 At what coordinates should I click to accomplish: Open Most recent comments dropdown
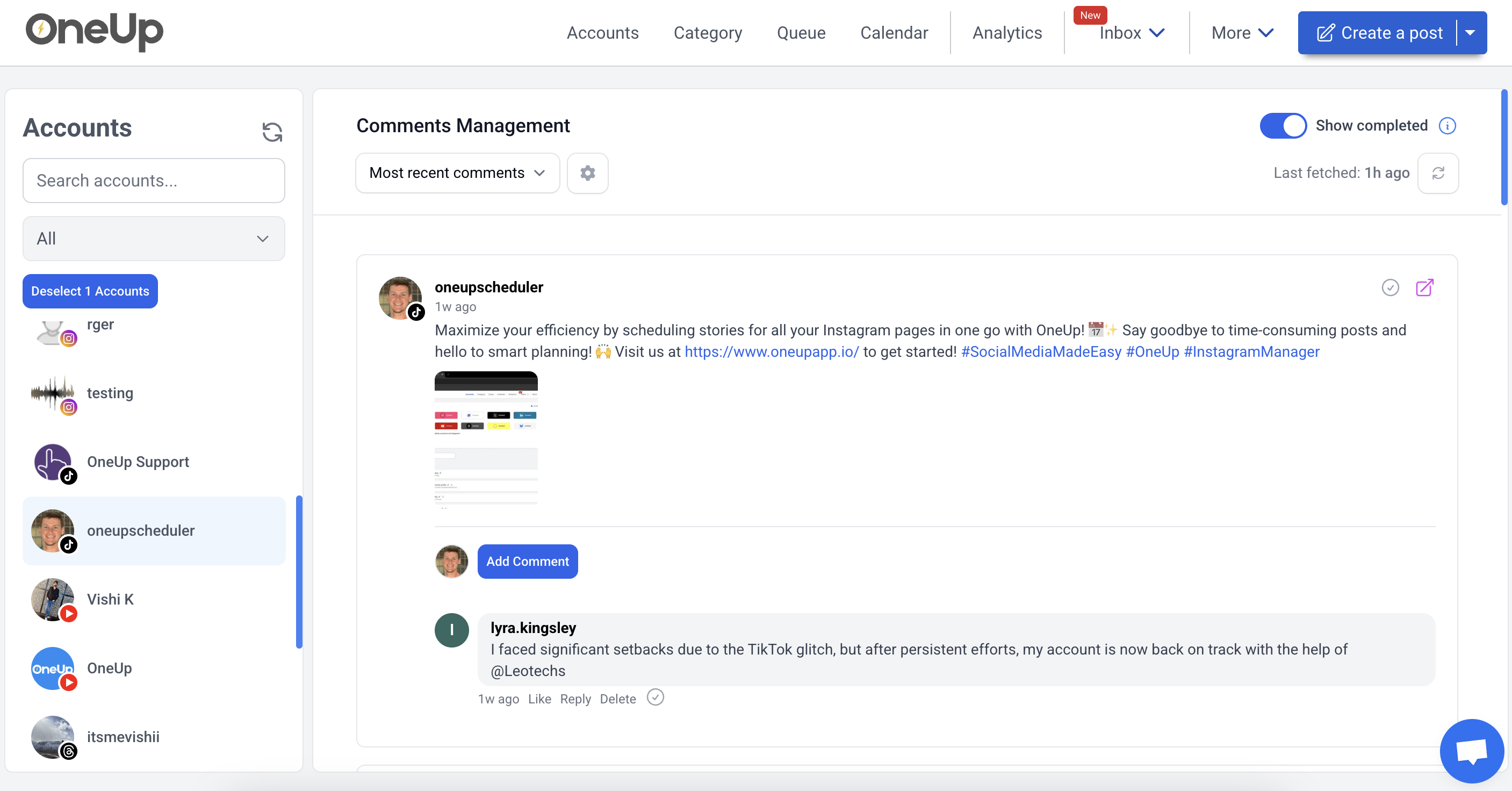[x=457, y=173]
